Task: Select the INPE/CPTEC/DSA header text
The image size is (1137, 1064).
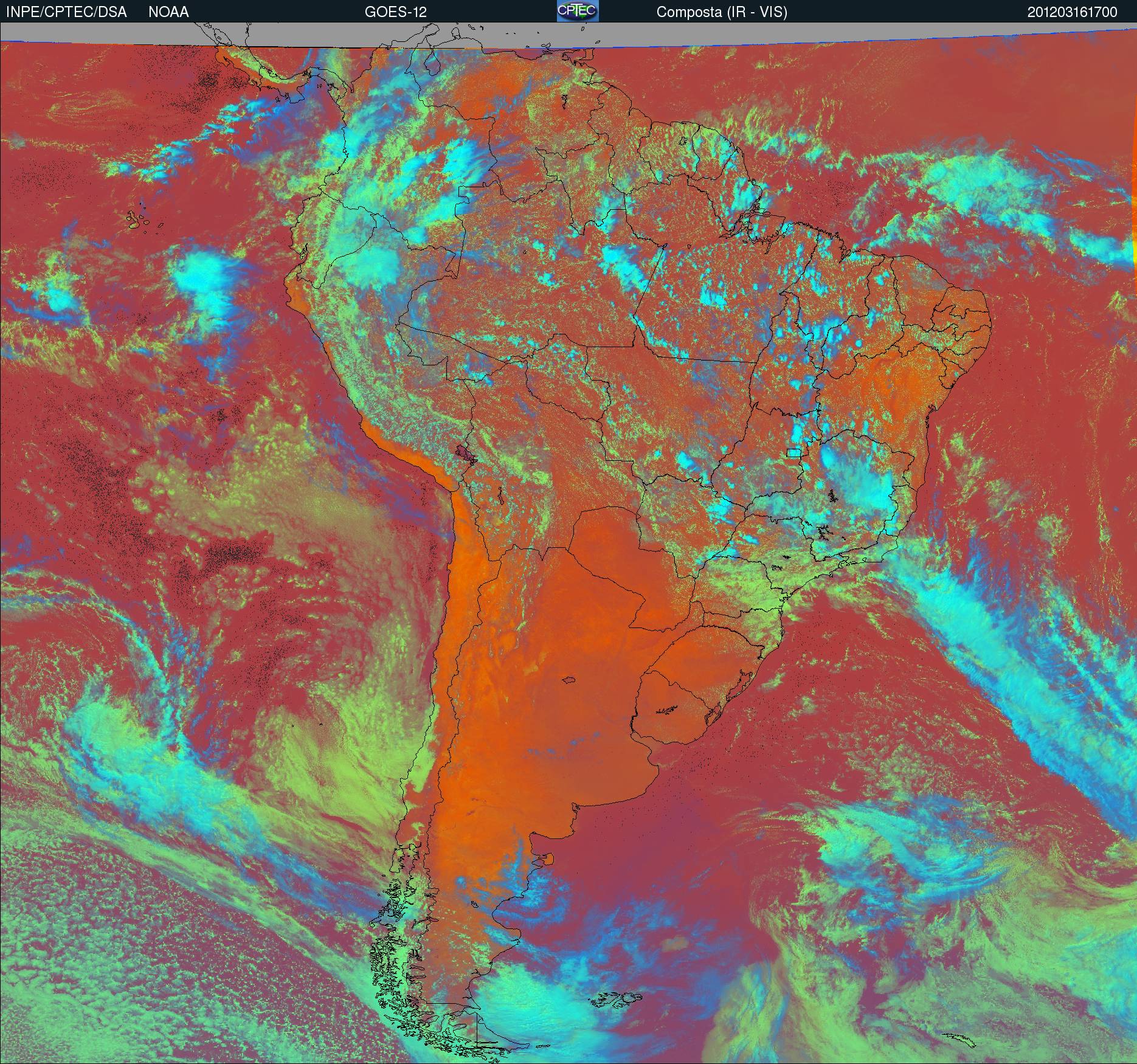Action: (x=66, y=12)
